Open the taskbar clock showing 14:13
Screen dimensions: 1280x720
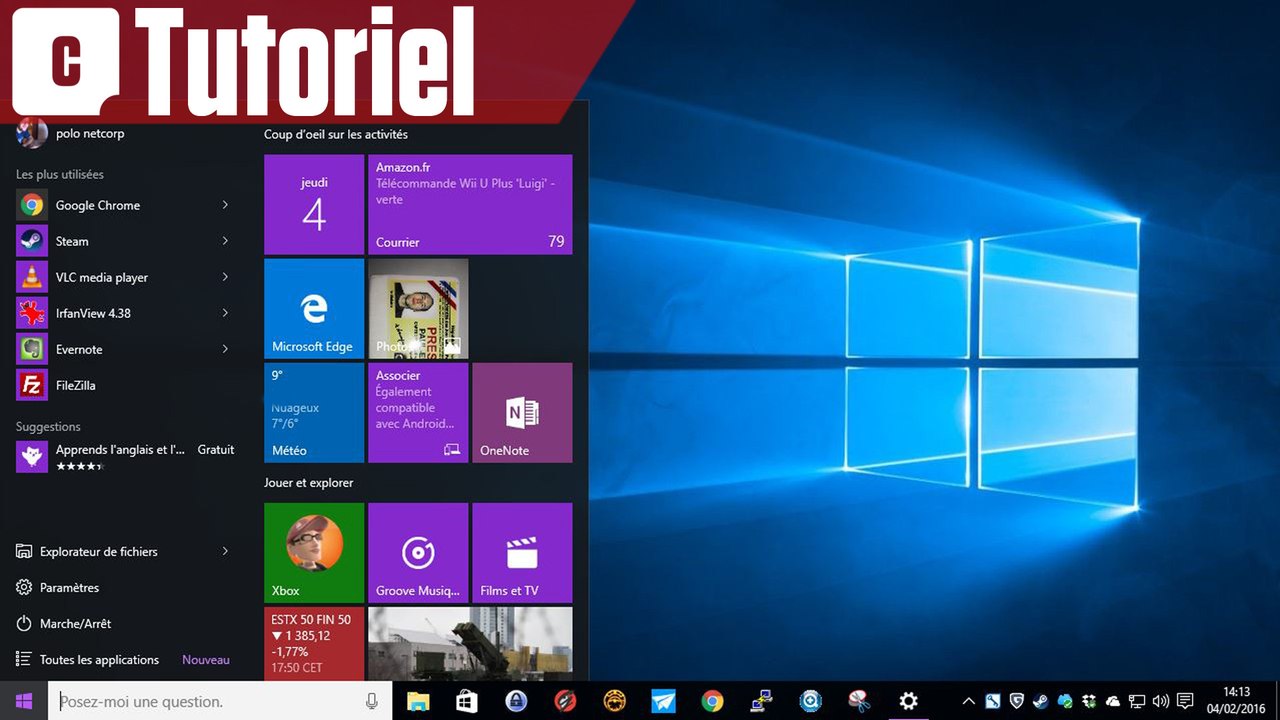pos(1237,701)
